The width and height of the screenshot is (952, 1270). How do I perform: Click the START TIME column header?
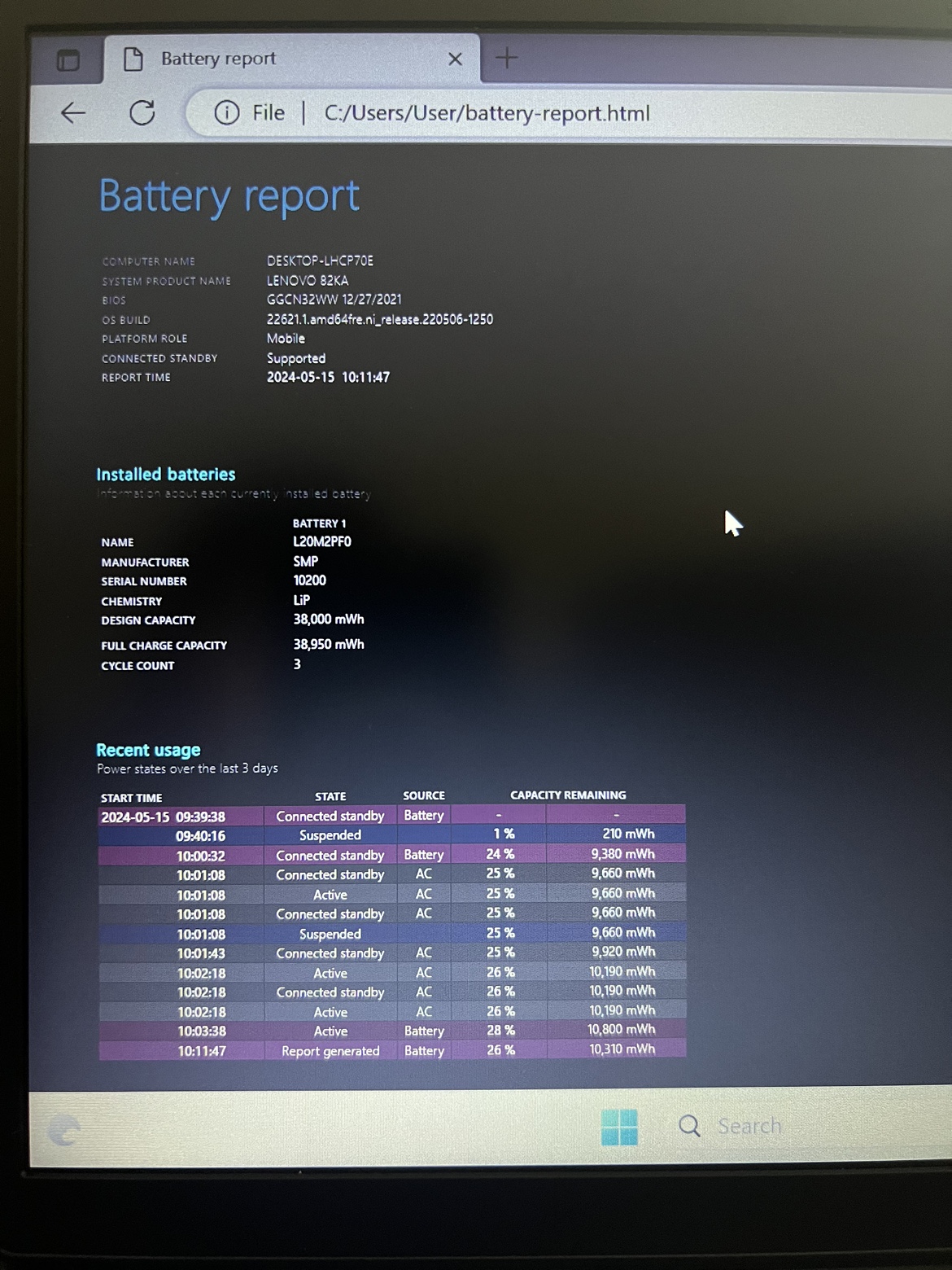131,798
